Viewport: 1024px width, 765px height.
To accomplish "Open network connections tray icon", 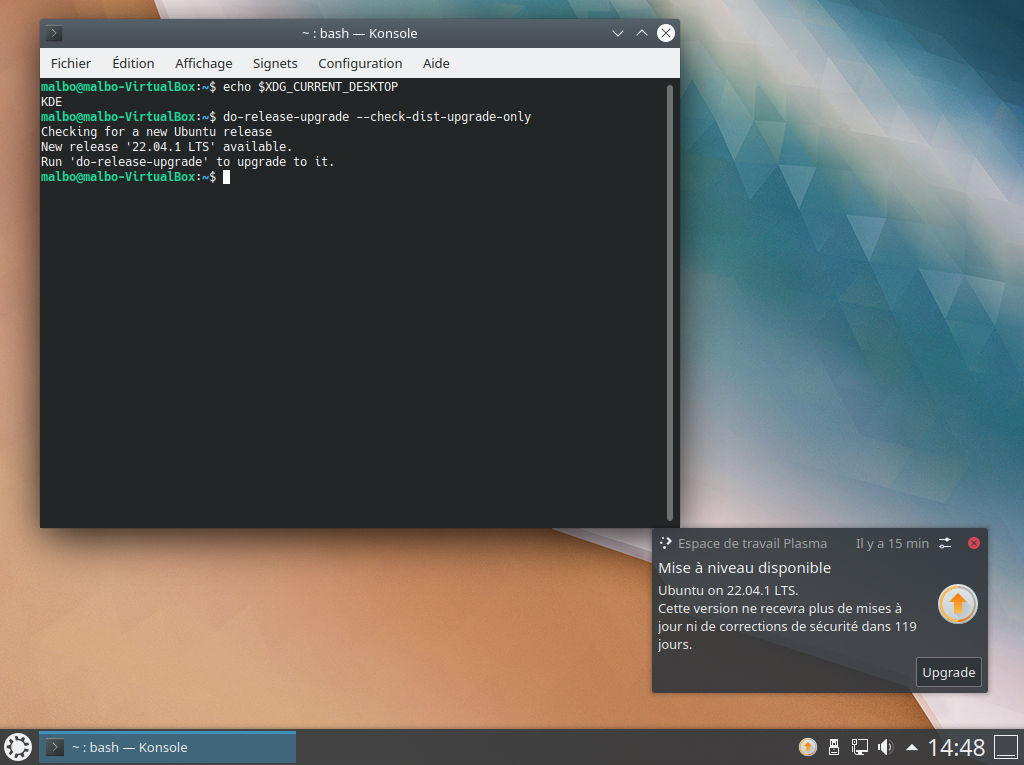I will click(x=859, y=747).
